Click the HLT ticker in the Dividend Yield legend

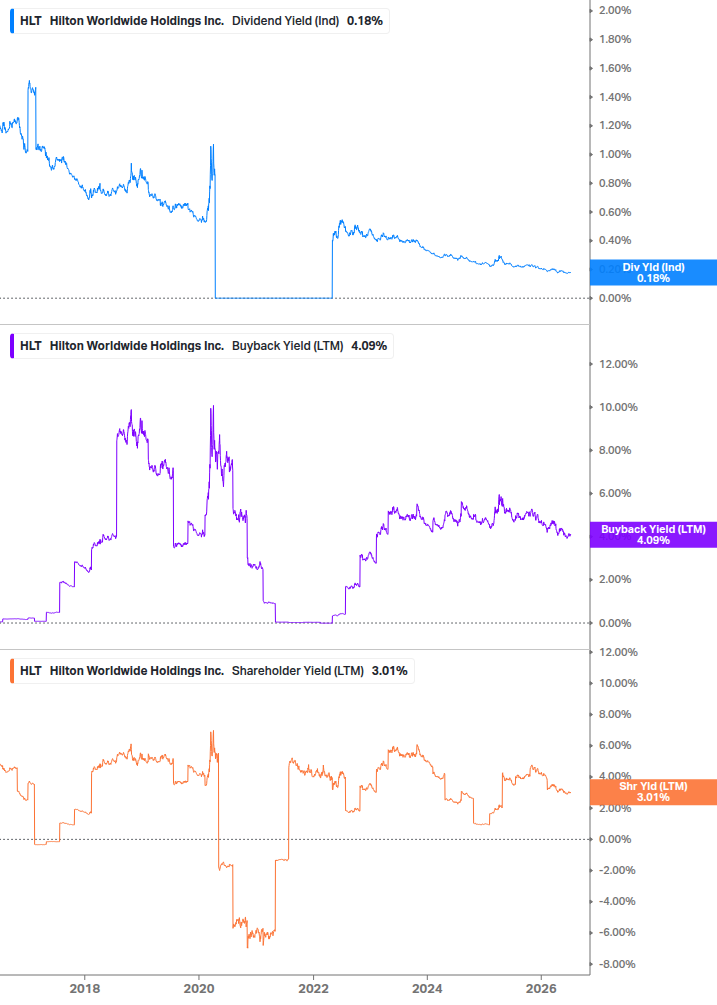coord(31,21)
